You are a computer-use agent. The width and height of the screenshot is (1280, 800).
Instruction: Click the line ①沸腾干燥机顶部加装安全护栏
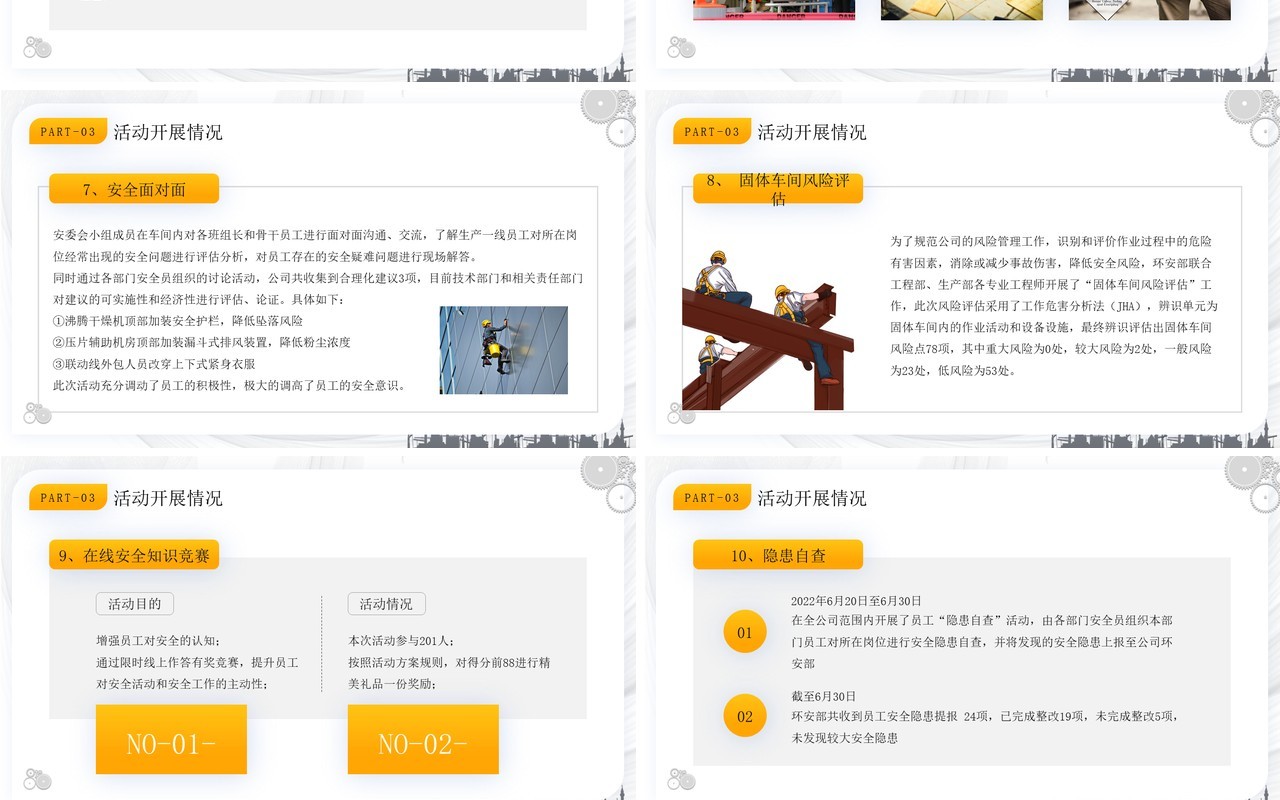(x=178, y=321)
